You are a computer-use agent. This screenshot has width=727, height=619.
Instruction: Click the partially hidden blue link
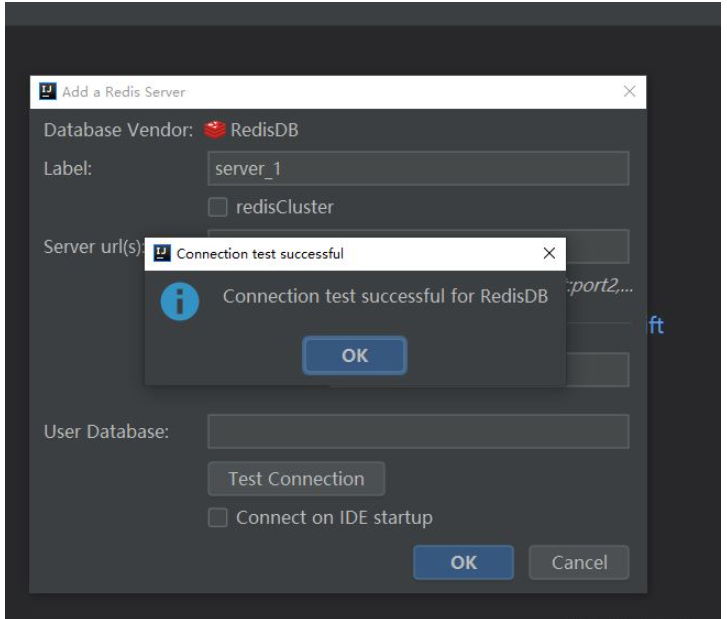pos(657,326)
